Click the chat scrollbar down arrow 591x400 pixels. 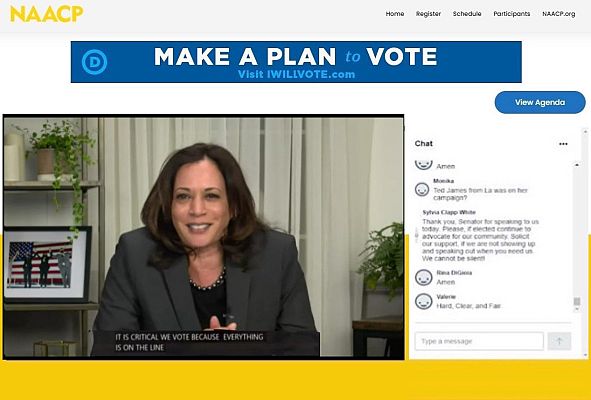(x=577, y=309)
